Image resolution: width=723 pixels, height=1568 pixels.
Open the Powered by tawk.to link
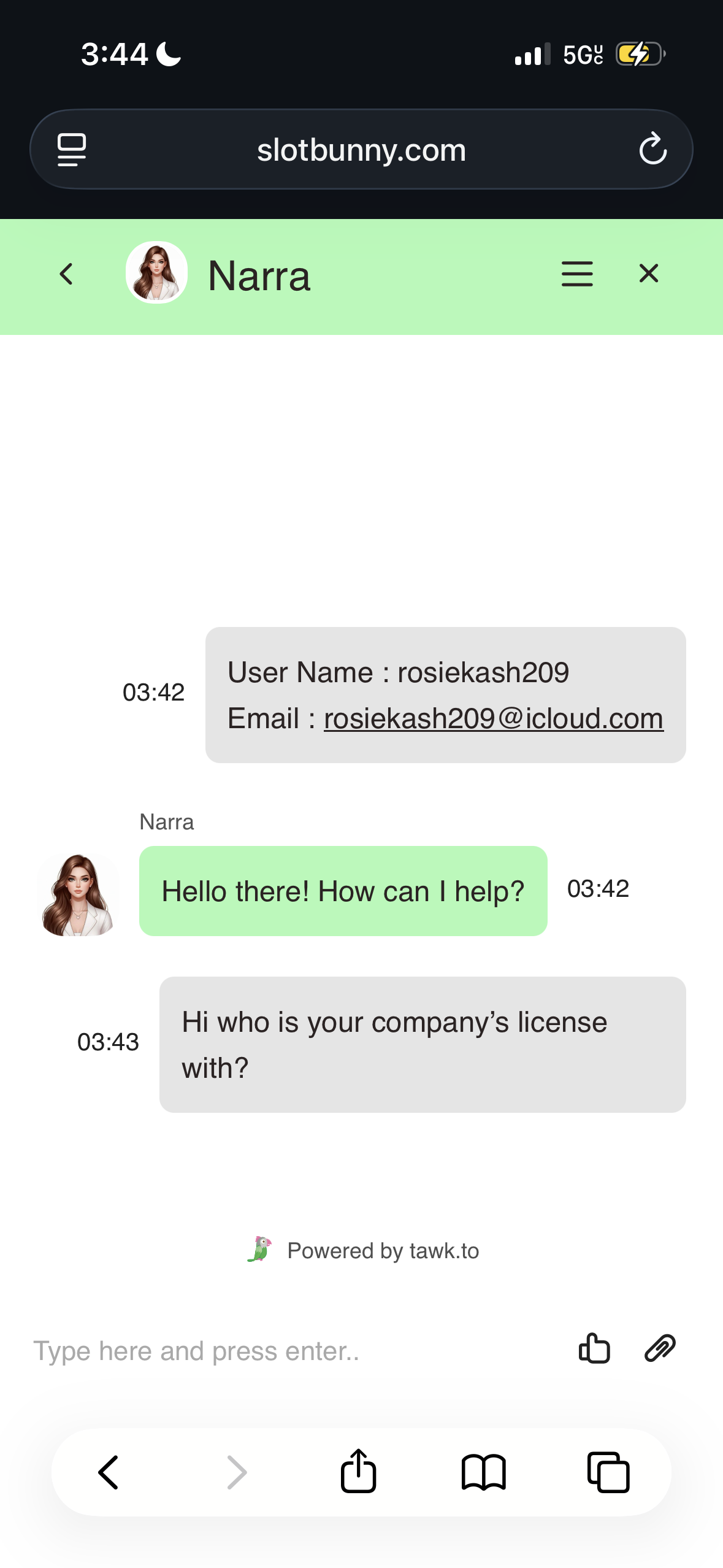tap(383, 1250)
